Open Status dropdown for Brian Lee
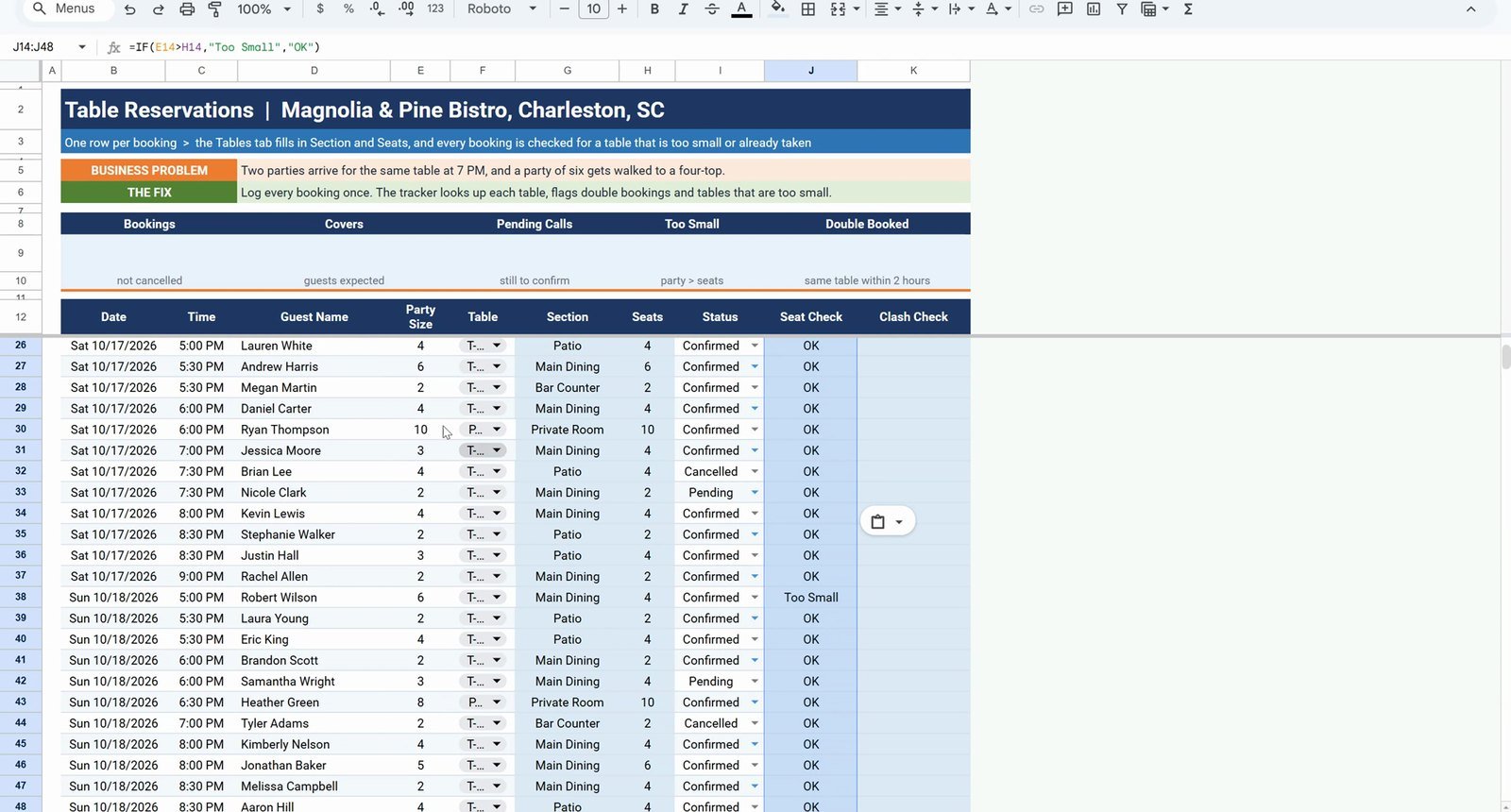1511x812 pixels. click(755, 471)
